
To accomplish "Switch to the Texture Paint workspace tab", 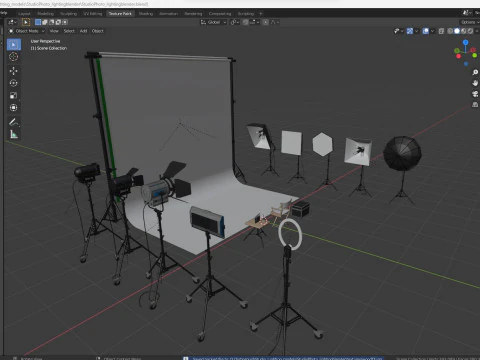I will [120, 14].
